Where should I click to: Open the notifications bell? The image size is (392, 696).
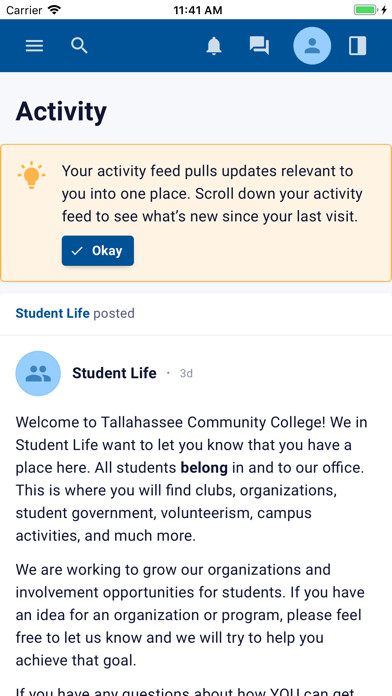click(x=214, y=46)
